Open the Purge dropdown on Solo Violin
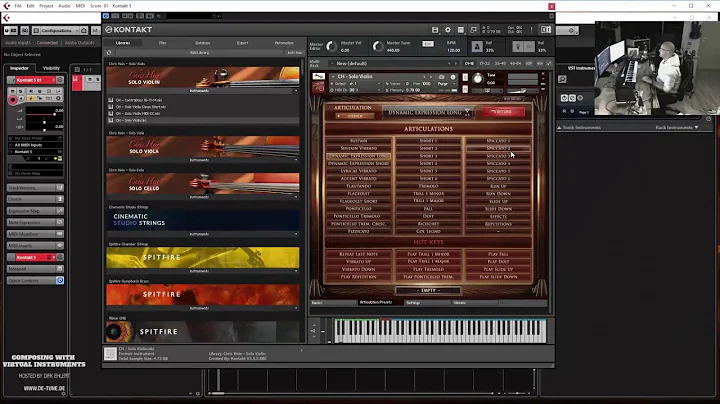The image size is (720, 404). click(444, 84)
